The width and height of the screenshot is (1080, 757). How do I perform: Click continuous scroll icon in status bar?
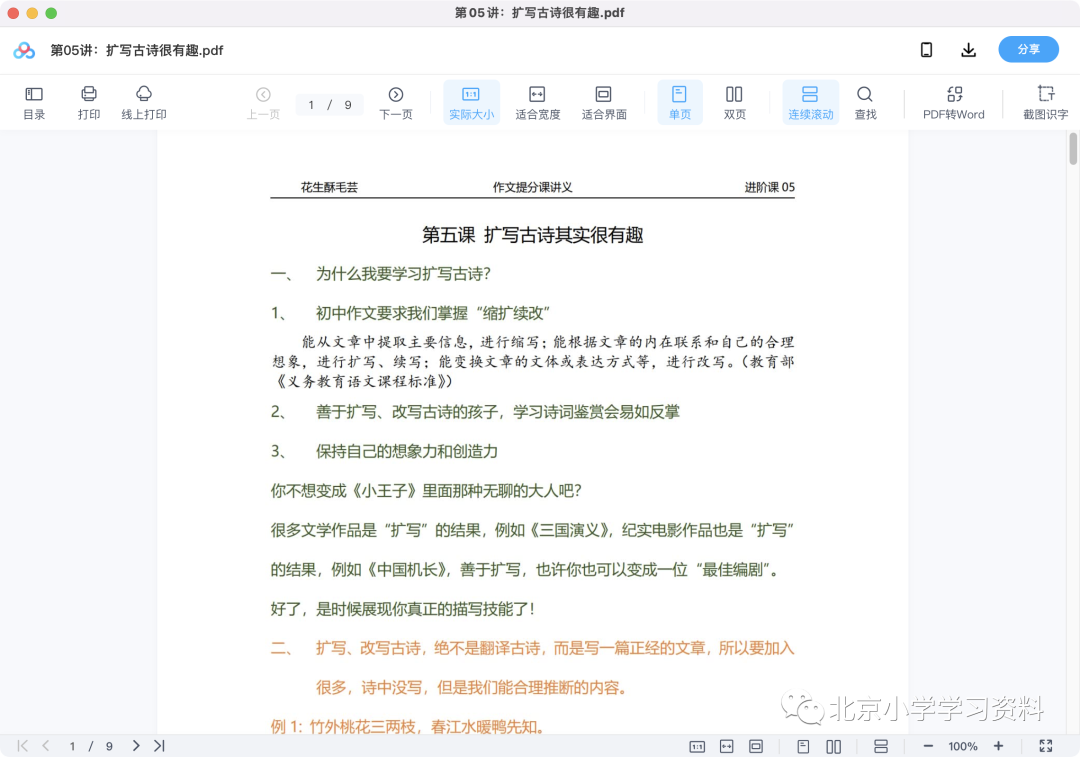click(881, 747)
